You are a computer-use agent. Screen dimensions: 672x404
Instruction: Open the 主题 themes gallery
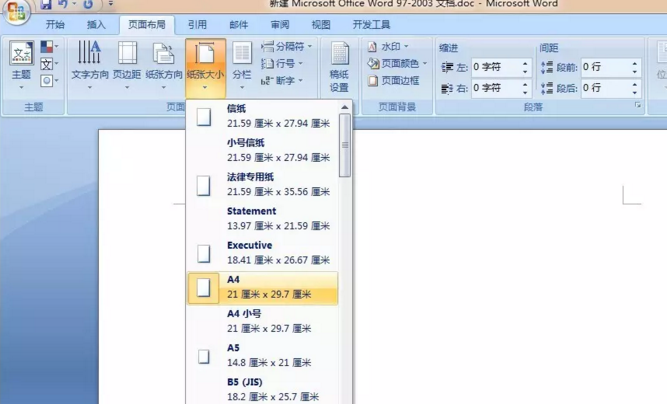click(x=21, y=65)
